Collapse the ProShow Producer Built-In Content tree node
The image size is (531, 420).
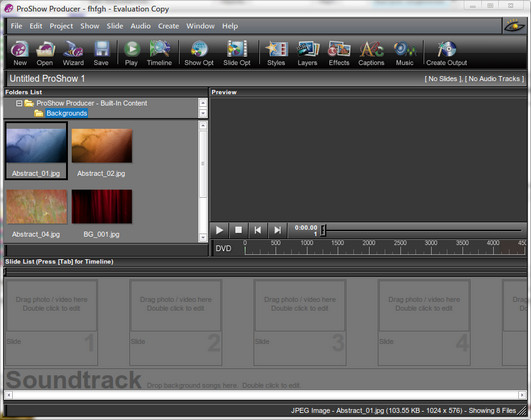19,103
